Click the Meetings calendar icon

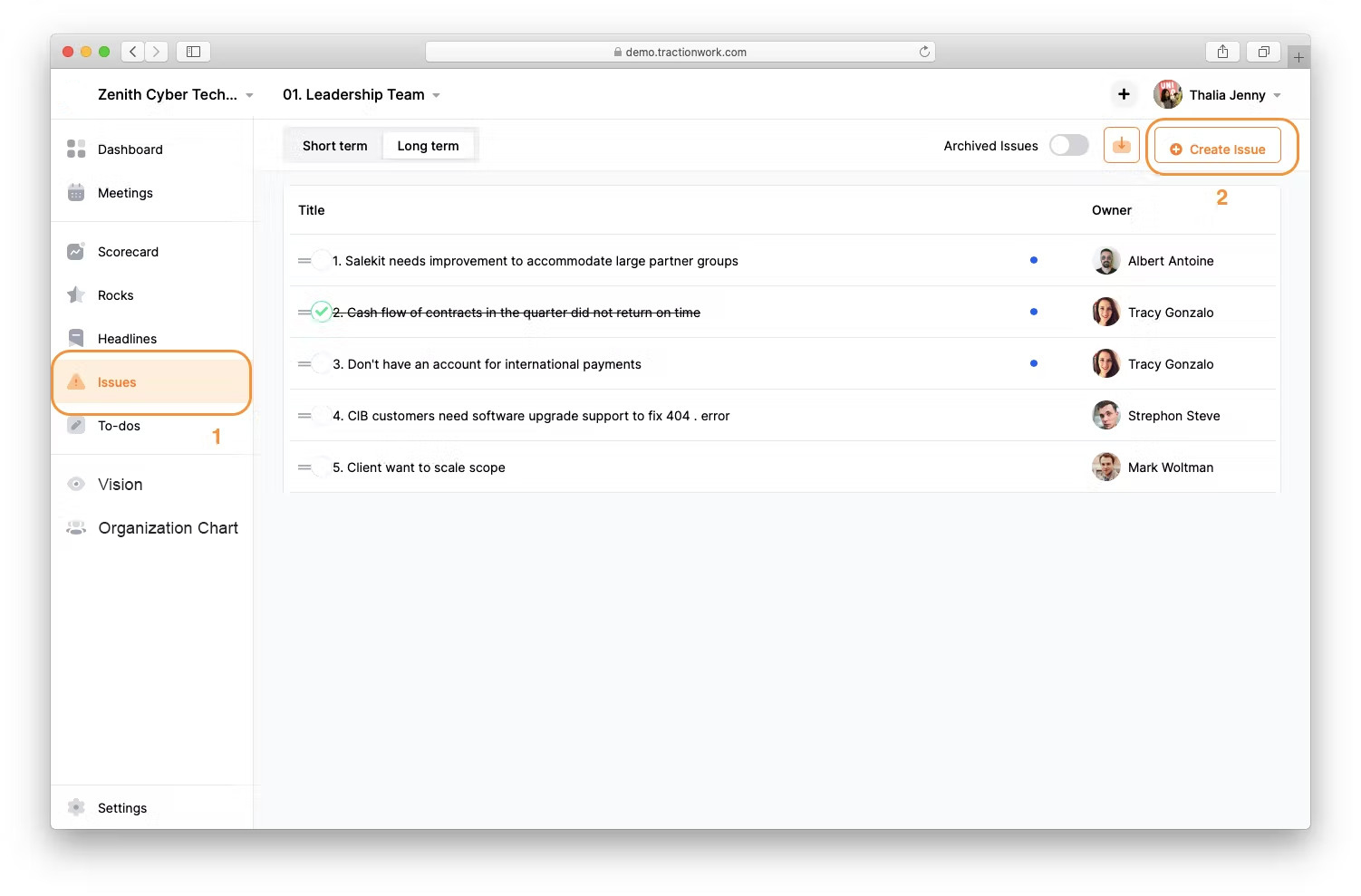point(76,192)
